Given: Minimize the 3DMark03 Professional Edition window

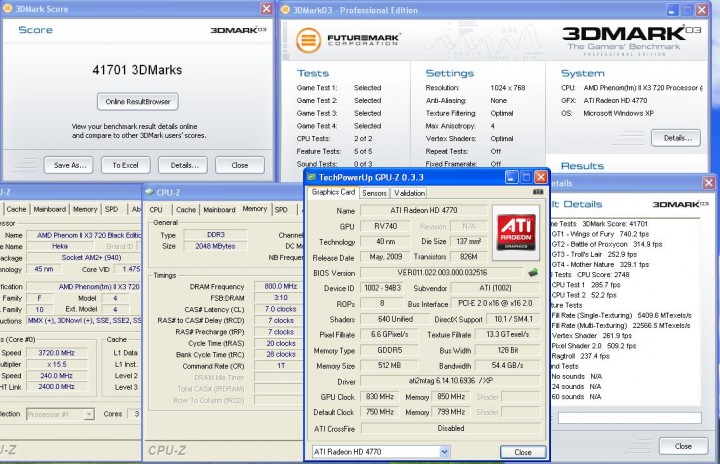Looking at the screenshot, I should click(672, 10).
